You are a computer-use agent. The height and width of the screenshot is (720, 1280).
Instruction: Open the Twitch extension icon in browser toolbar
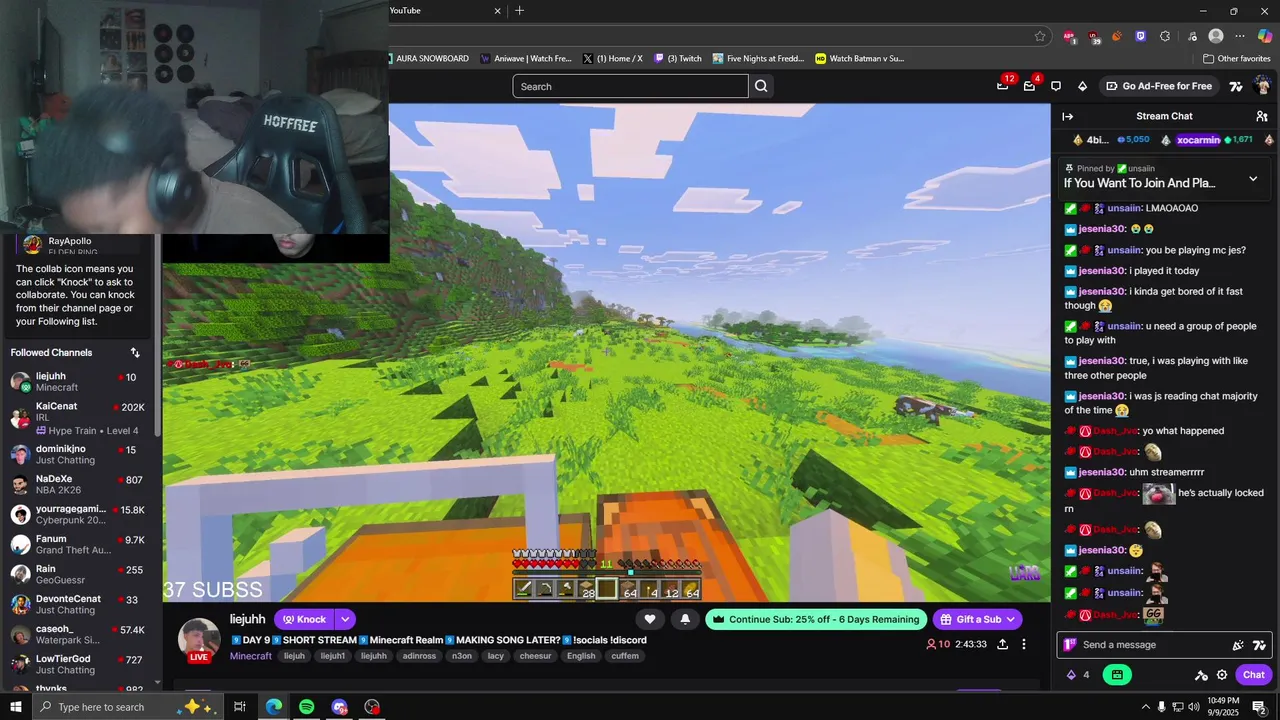[x=1141, y=36]
